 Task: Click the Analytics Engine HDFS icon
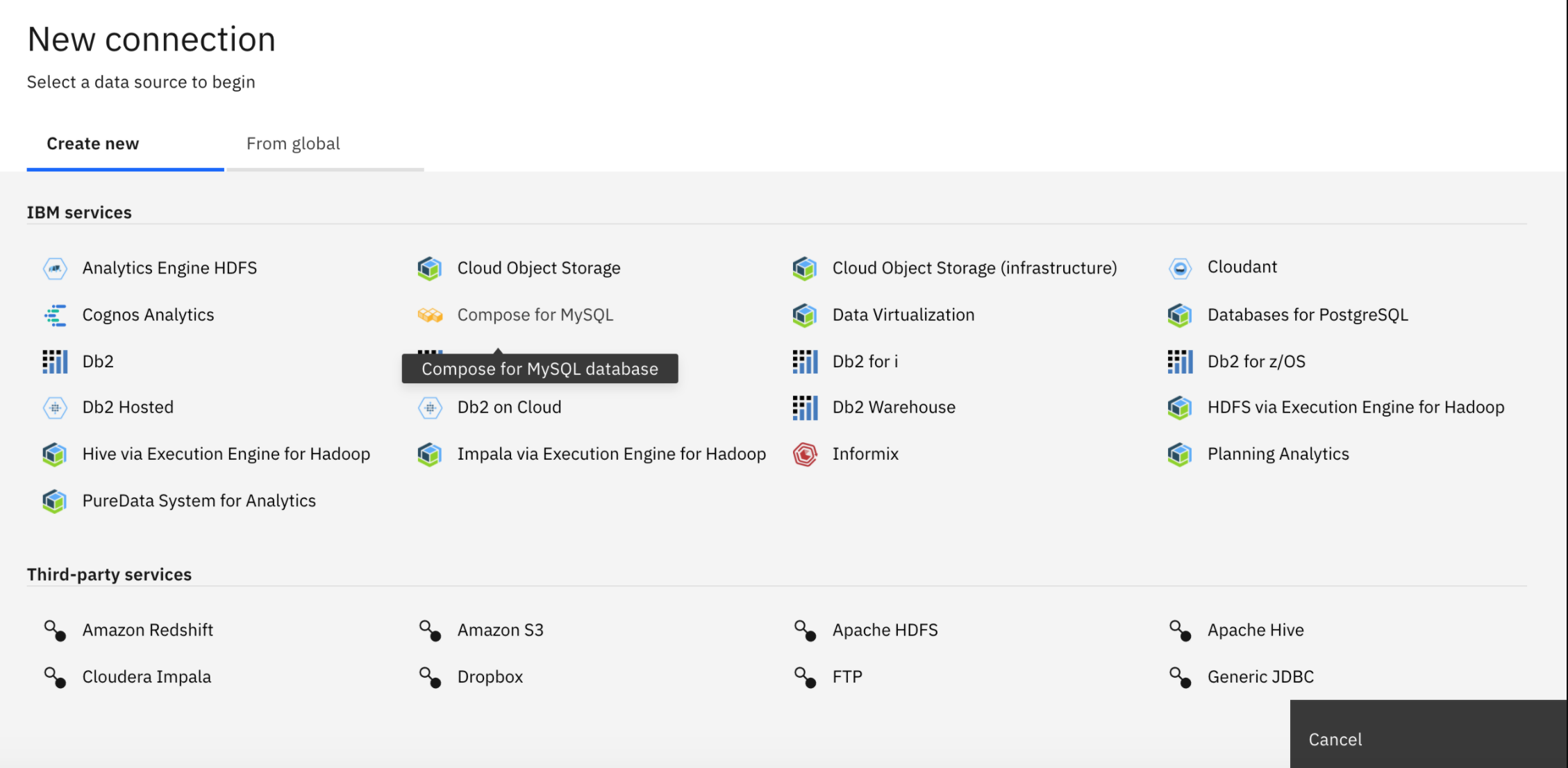pyautogui.click(x=55, y=268)
